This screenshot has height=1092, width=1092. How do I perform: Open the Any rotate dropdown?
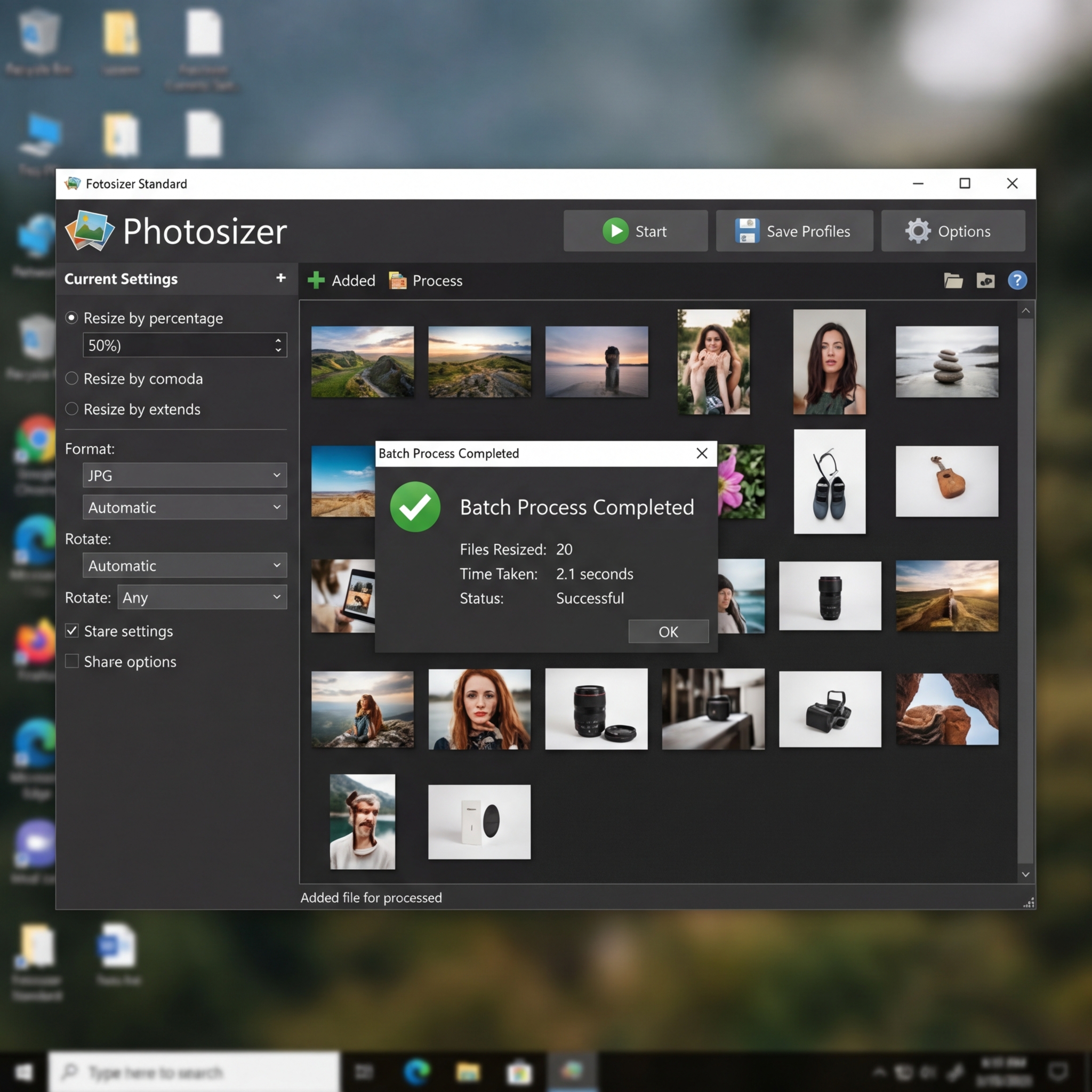point(202,597)
